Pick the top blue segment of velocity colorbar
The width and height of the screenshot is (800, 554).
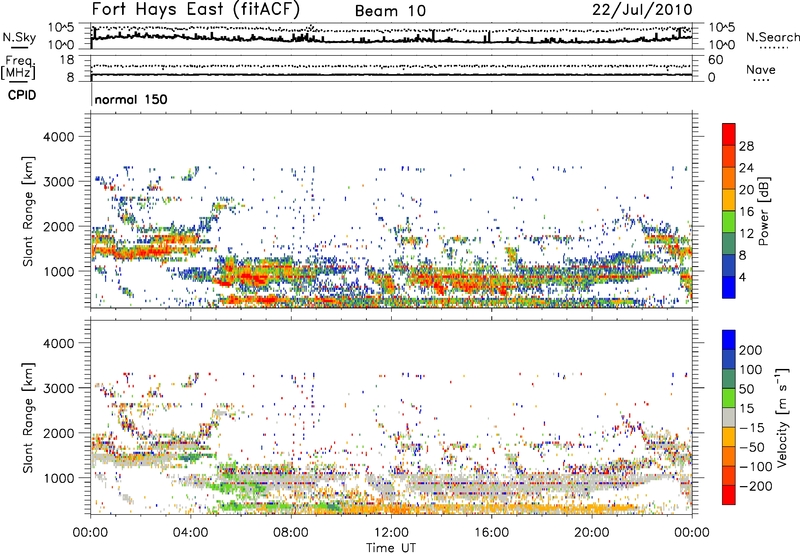[x=729, y=340]
